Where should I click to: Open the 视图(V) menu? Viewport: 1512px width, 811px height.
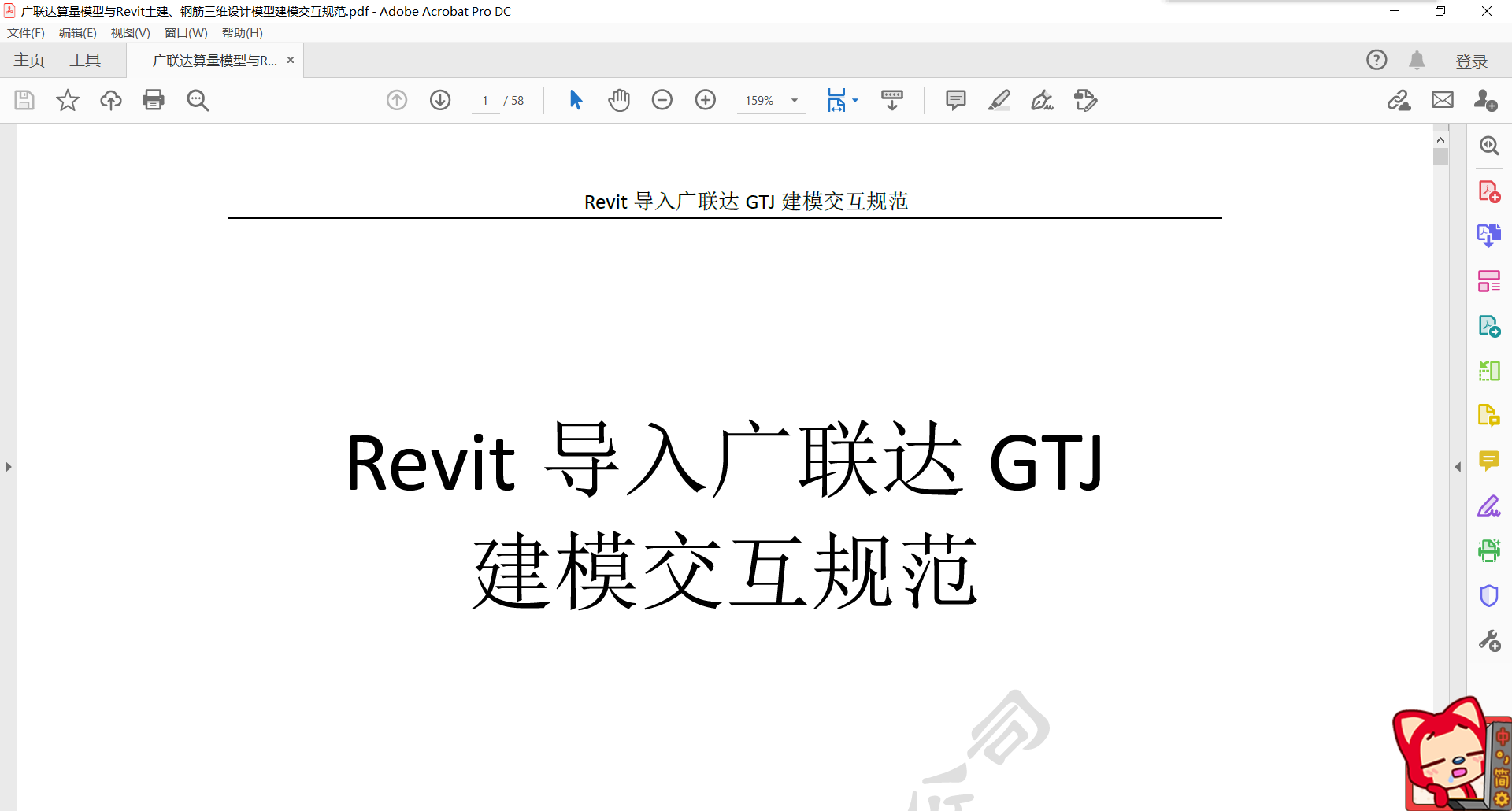130,32
